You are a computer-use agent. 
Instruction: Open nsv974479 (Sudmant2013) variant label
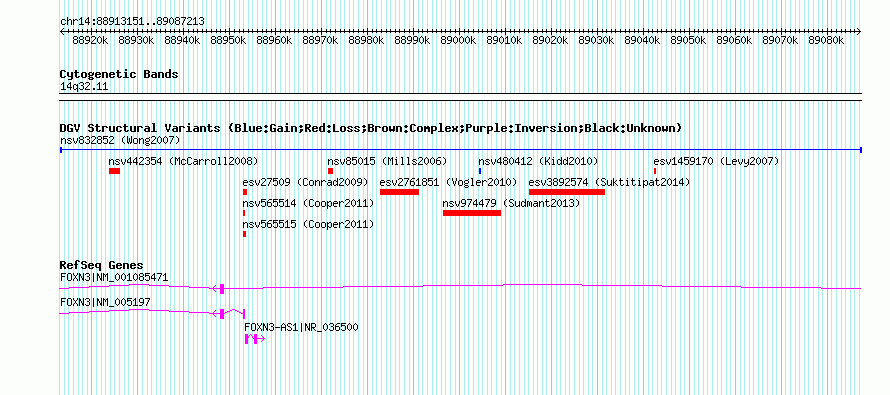pos(511,203)
